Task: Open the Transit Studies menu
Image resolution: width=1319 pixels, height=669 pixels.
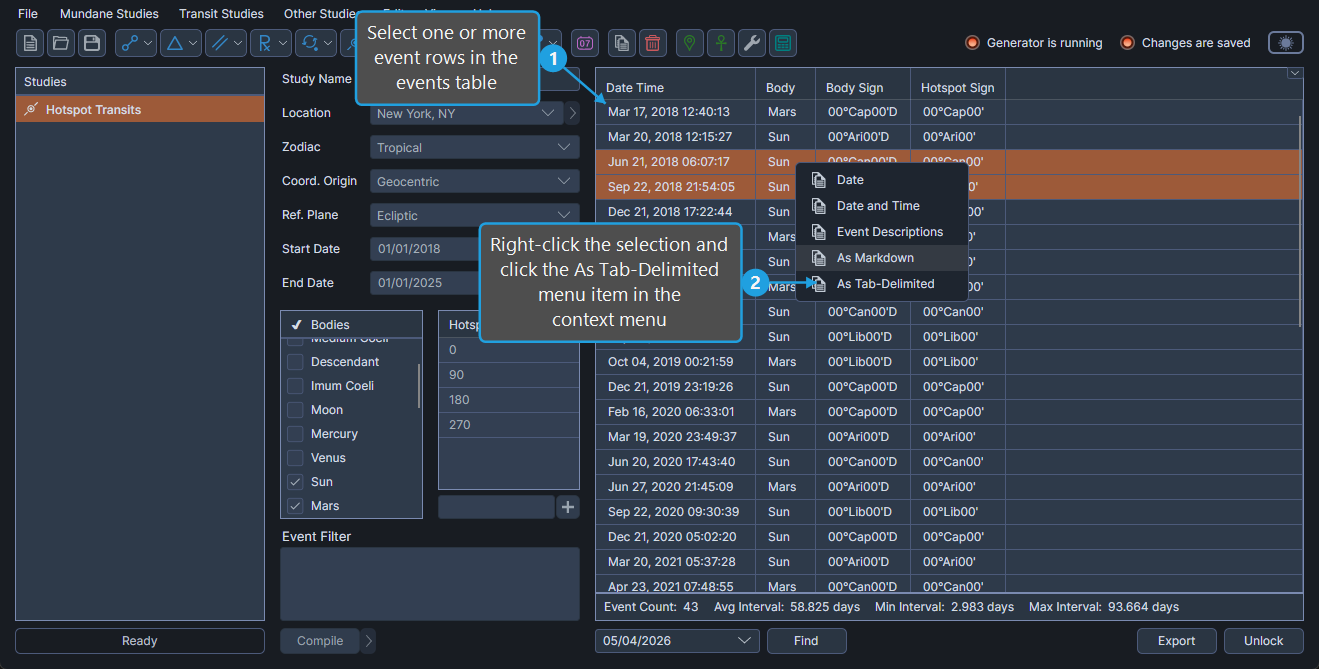Action: pos(221,14)
